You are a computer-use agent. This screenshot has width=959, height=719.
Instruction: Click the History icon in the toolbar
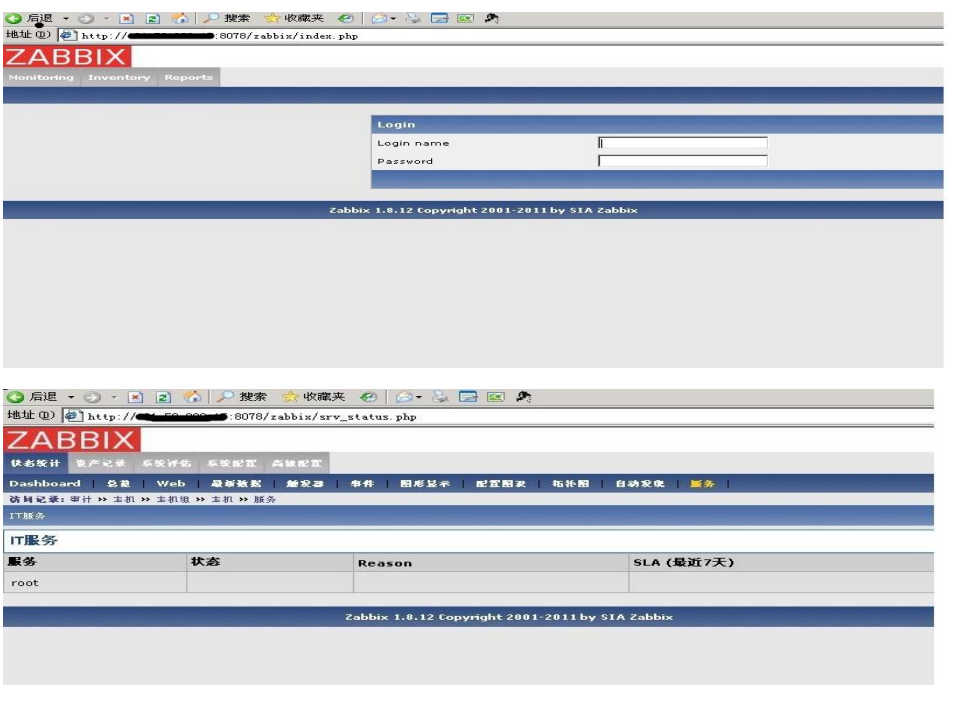tap(346, 17)
